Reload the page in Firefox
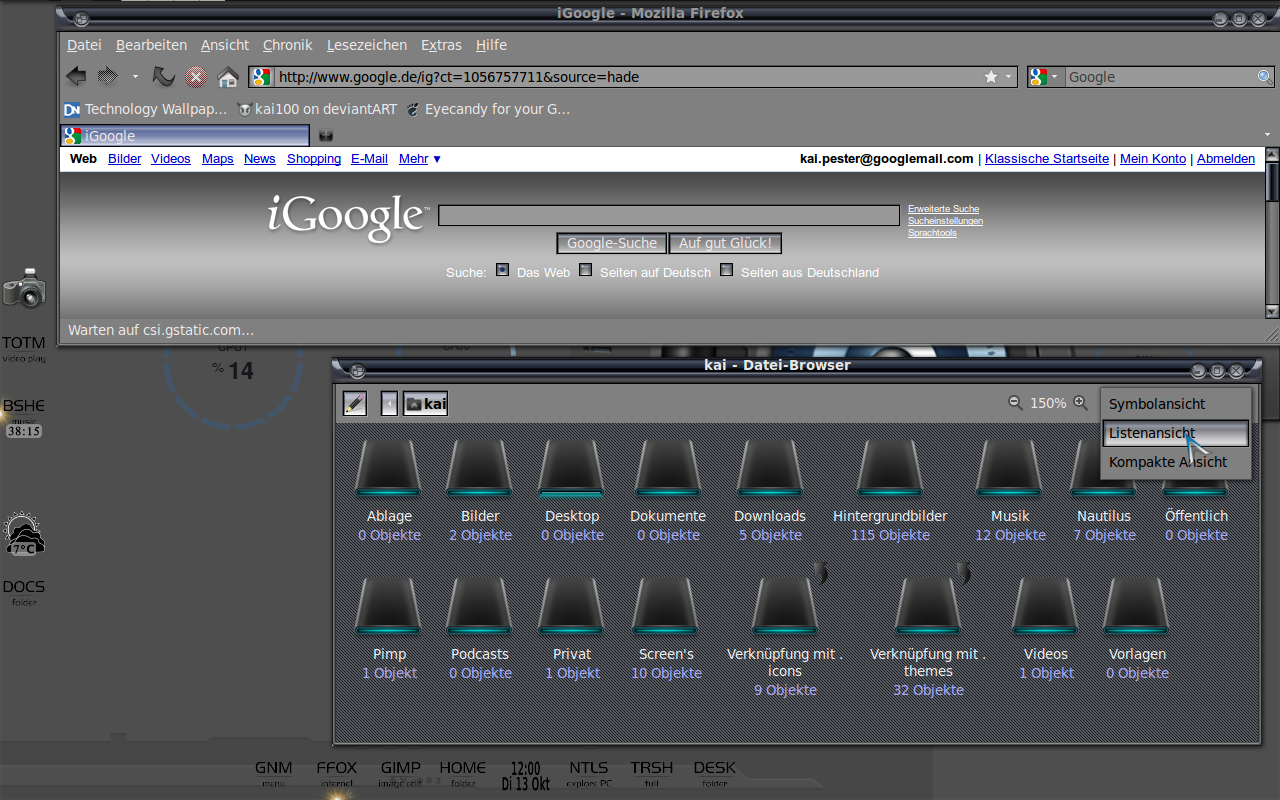The height and width of the screenshot is (800, 1280). tap(164, 77)
